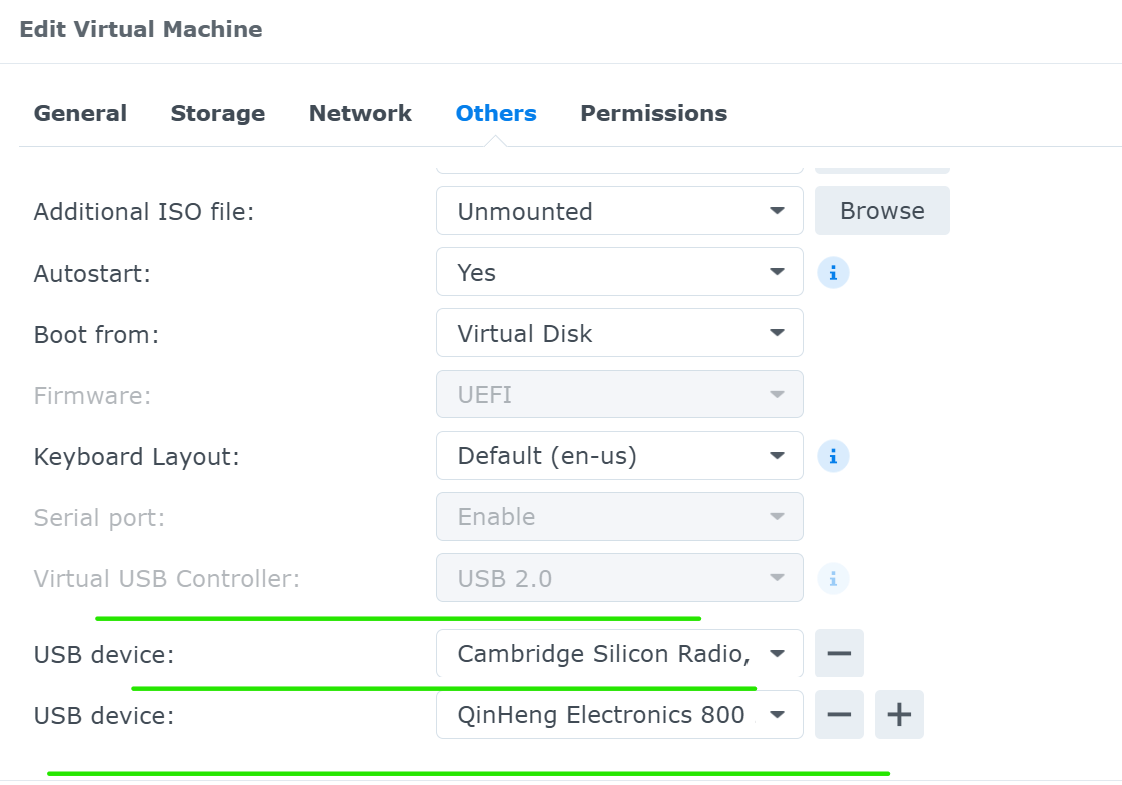This screenshot has height=785, width=1122.
Task: Open the Keyboard Layout Default (en-us) dropdown
Action: click(620, 456)
